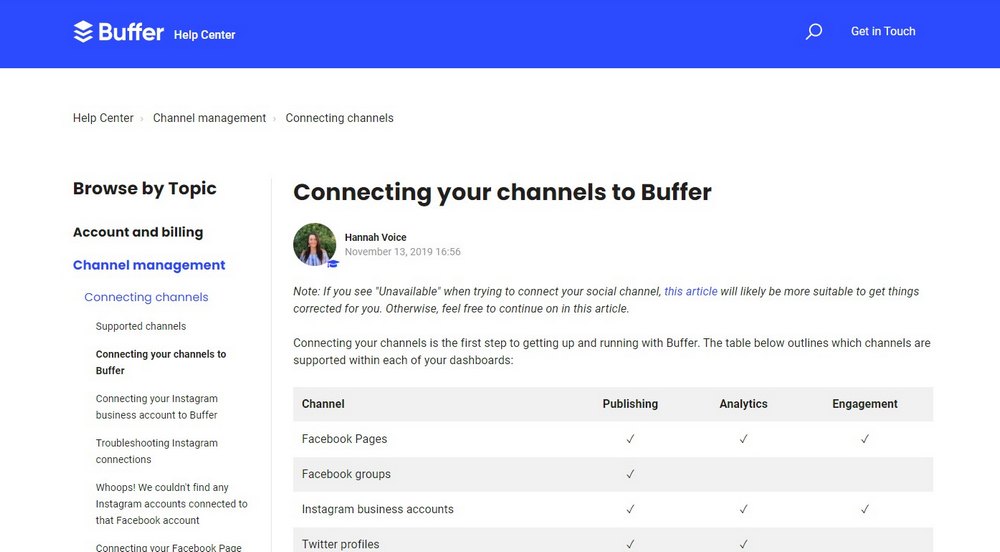Click the Browse by Topic heading

[145, 189]
